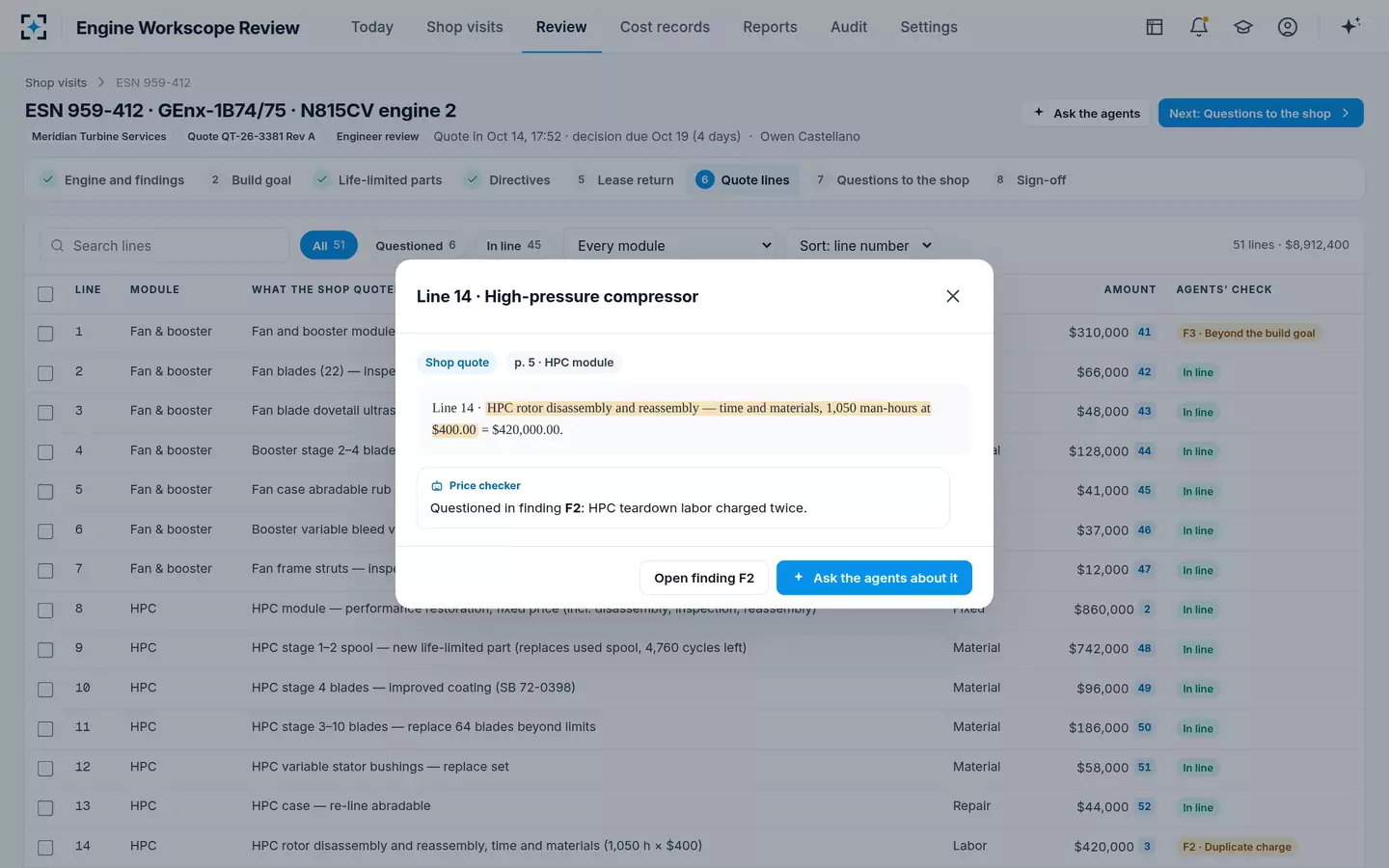Viewport: 1389px width, 868px height.
Task: Click the F2 · Duplicate charge chip
Action: tap(1238, 847)
